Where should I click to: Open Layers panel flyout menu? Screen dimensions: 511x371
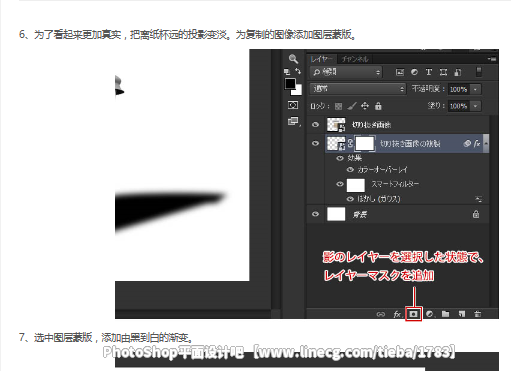click(x=492, y=59)
